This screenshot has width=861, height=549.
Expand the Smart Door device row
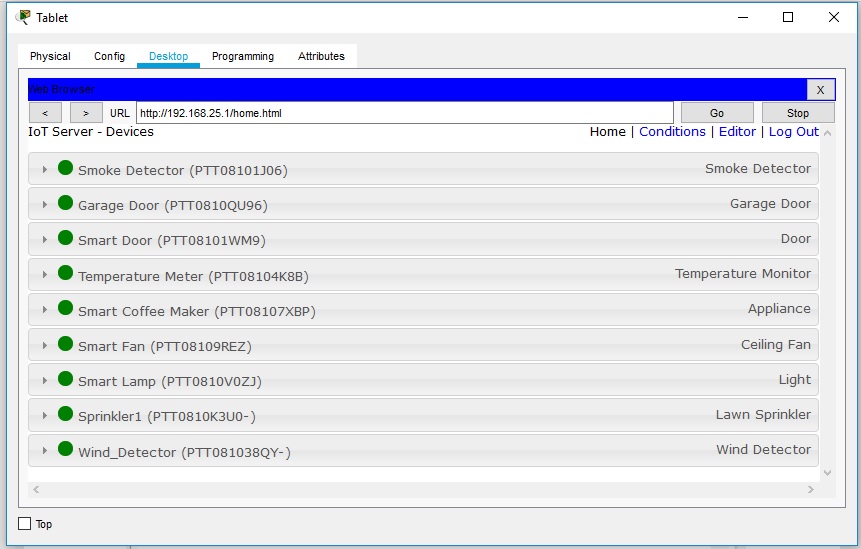(44, 240)
